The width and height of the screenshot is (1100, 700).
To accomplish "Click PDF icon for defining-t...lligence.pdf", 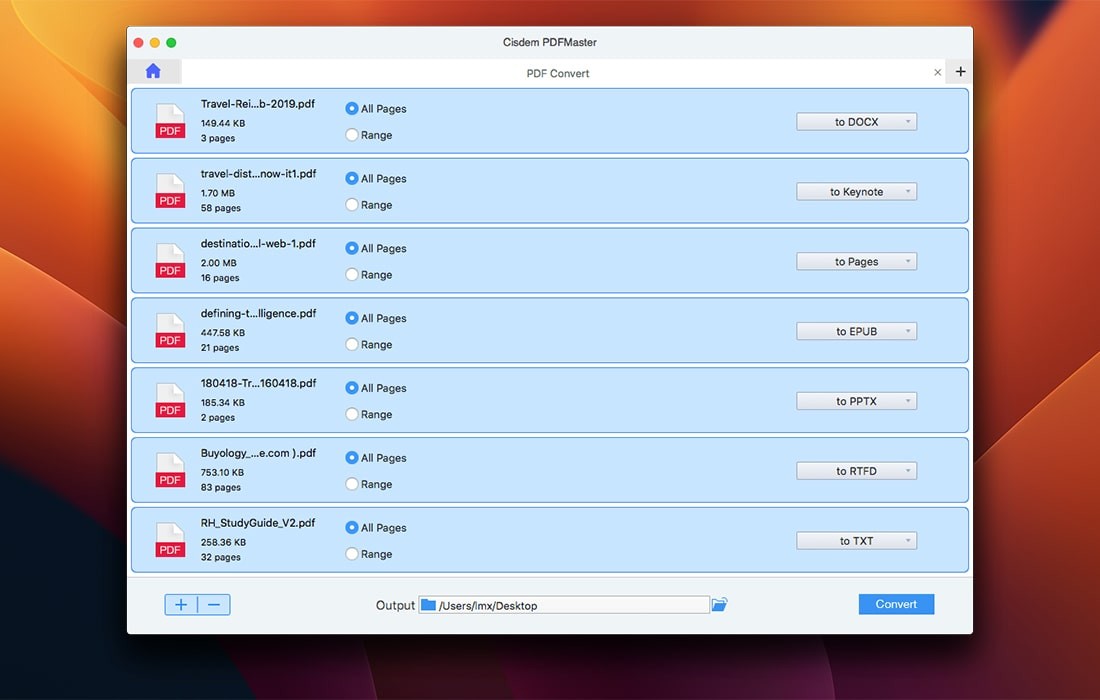I will coord(170,330).
